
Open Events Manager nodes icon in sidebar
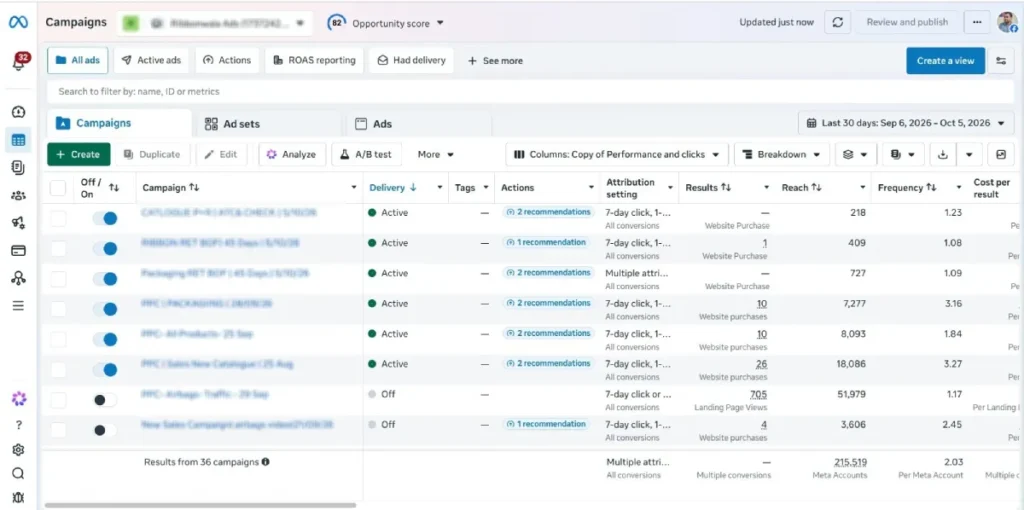tap(18, 279)
